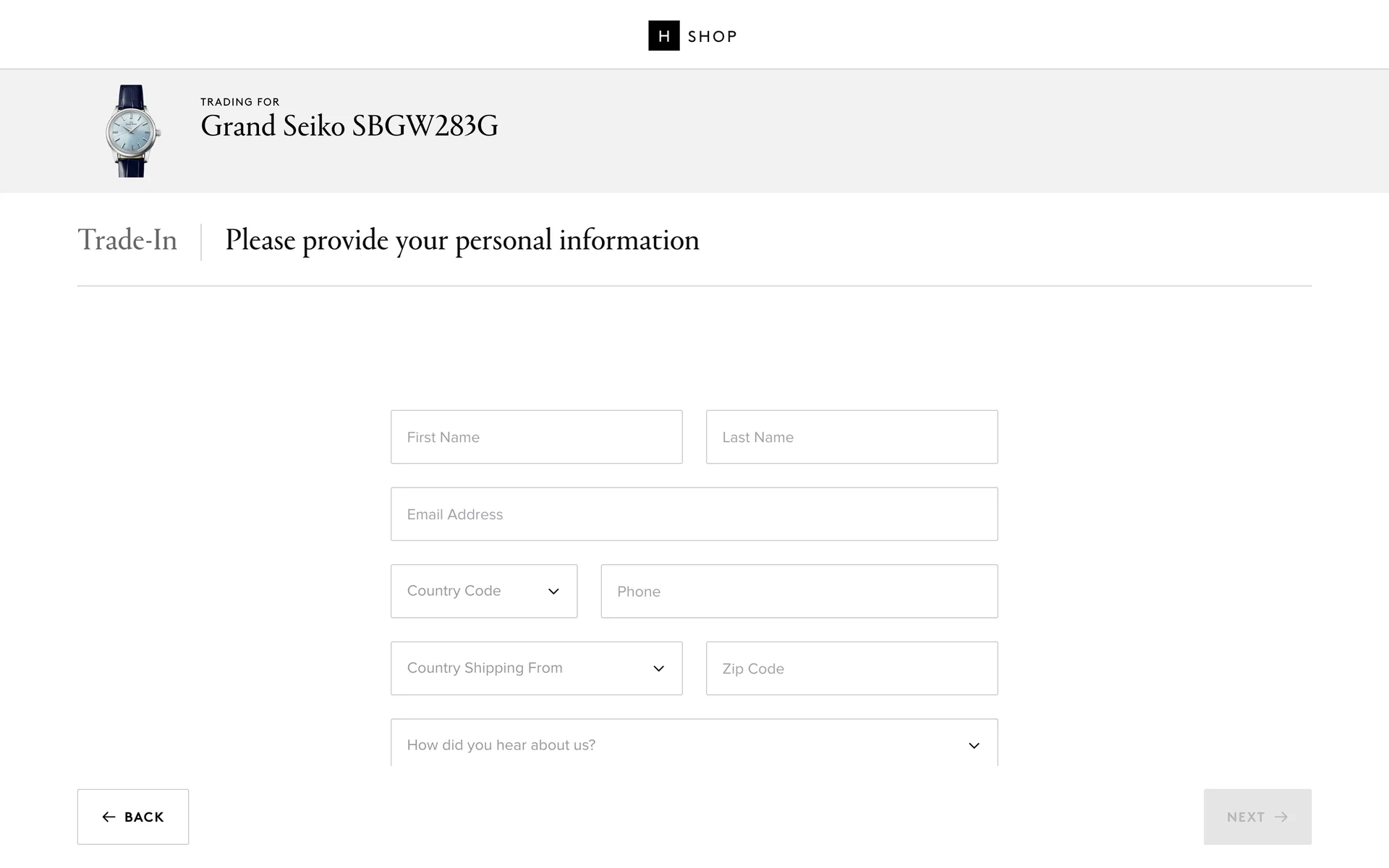Click the hear about us chevron icon
1389x868 pixels.
[x=974, y=746]
